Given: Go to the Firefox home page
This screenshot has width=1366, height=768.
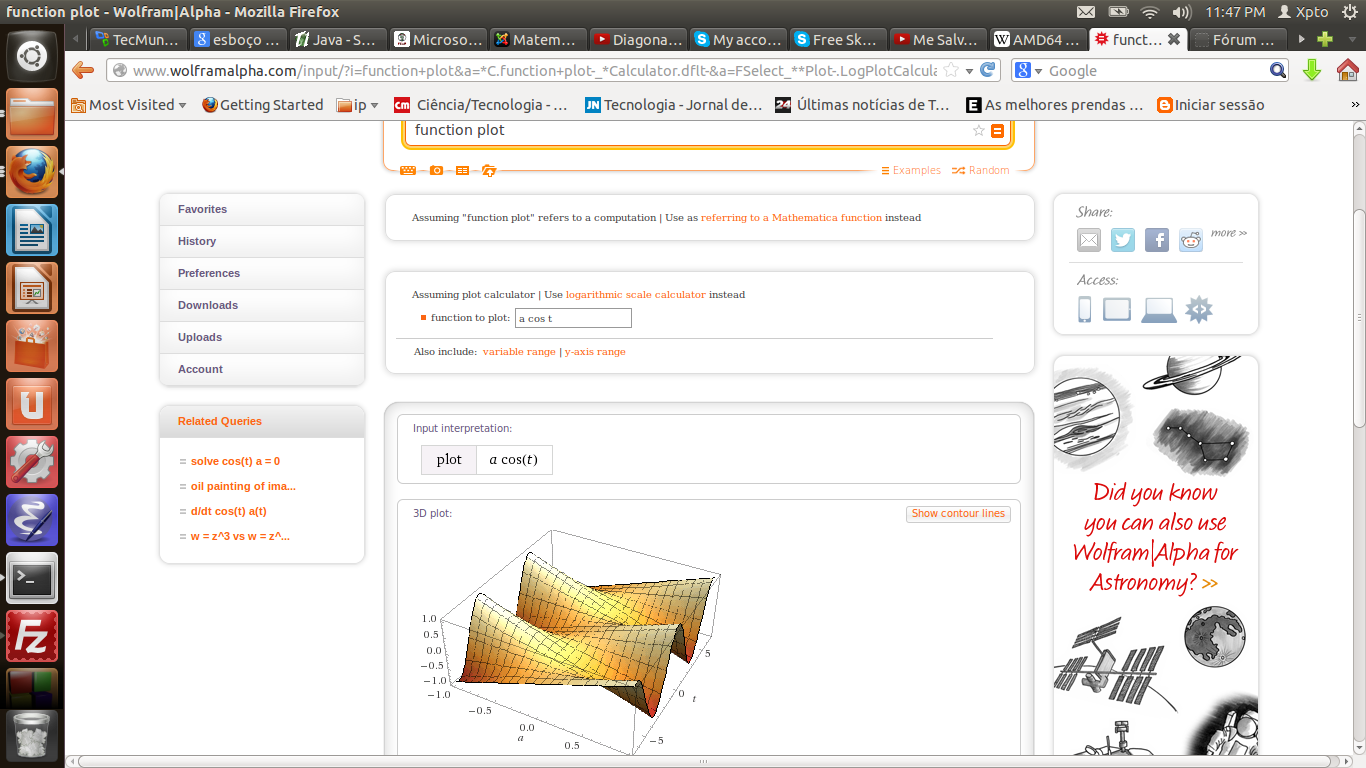Looking at the screenshot, I should pyautogui.click(x=1347, y=70).
